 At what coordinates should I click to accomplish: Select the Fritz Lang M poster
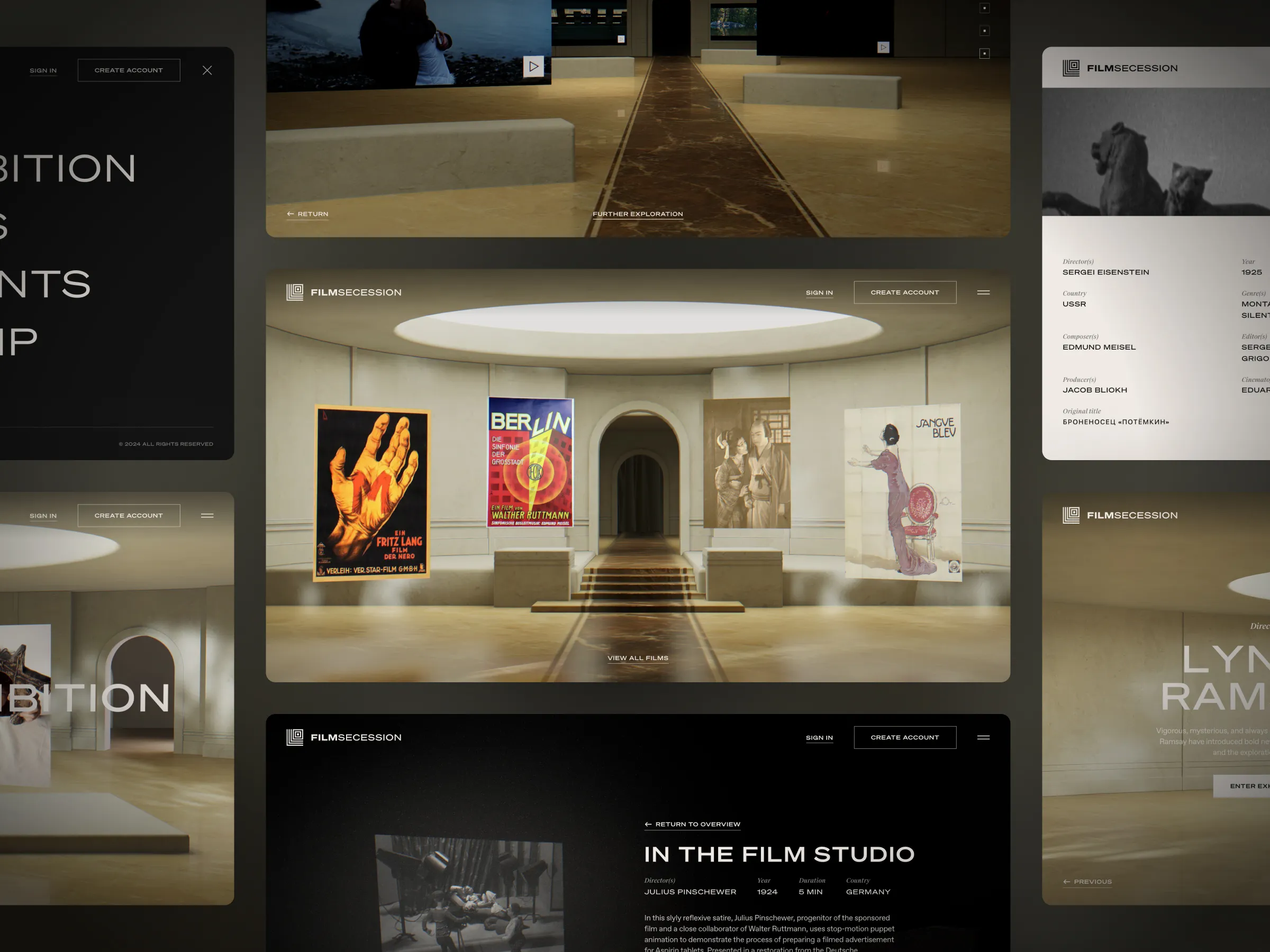tap(371, 493)
